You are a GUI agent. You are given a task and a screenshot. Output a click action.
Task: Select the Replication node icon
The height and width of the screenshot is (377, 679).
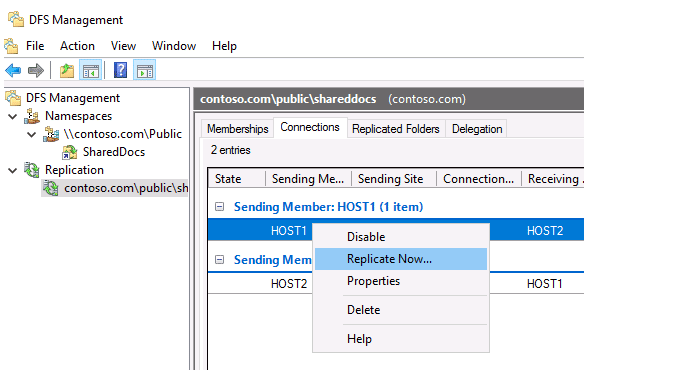[32, 170]
